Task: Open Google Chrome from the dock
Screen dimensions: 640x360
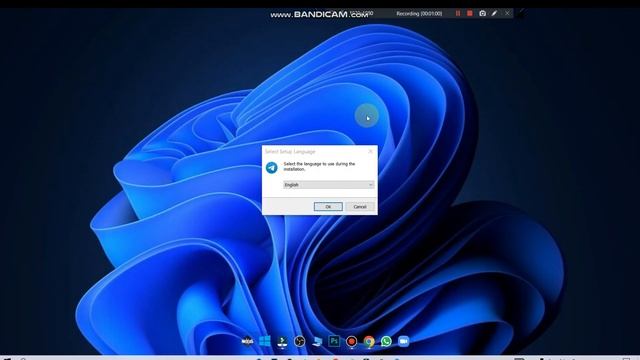Action: click(369, 341)
